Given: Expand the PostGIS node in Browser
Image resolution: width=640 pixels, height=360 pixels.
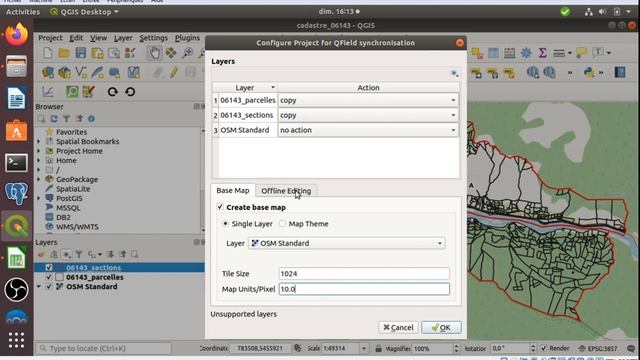Looking at the screenshot, I should point(39,198).
